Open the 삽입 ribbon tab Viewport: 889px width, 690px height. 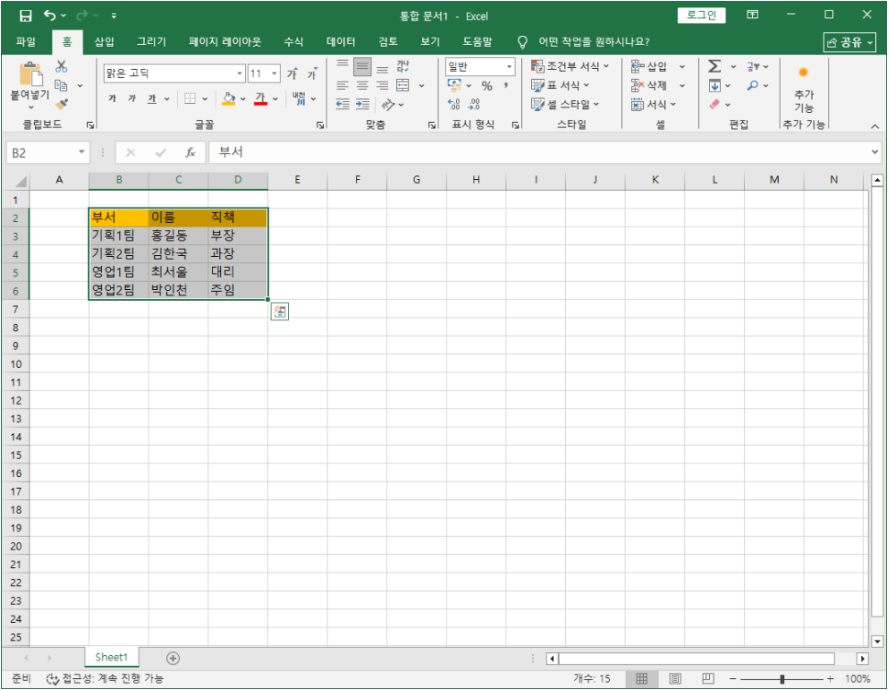104,42
